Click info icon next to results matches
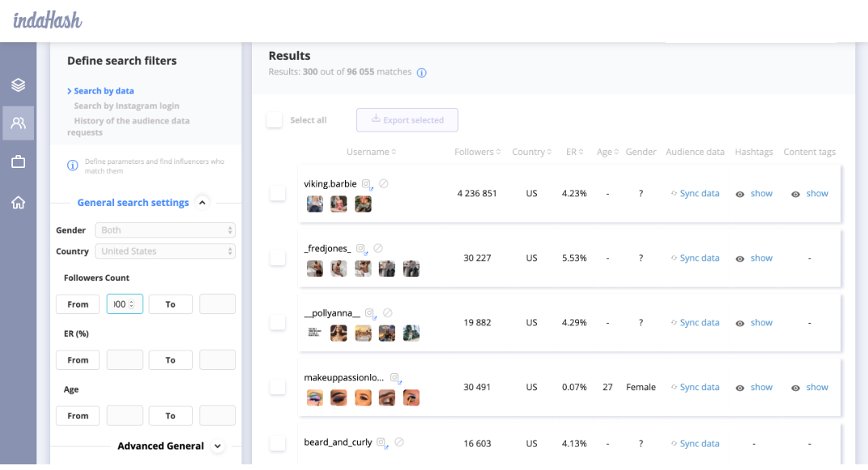The image size is (868, 470). tap(422, 73)
